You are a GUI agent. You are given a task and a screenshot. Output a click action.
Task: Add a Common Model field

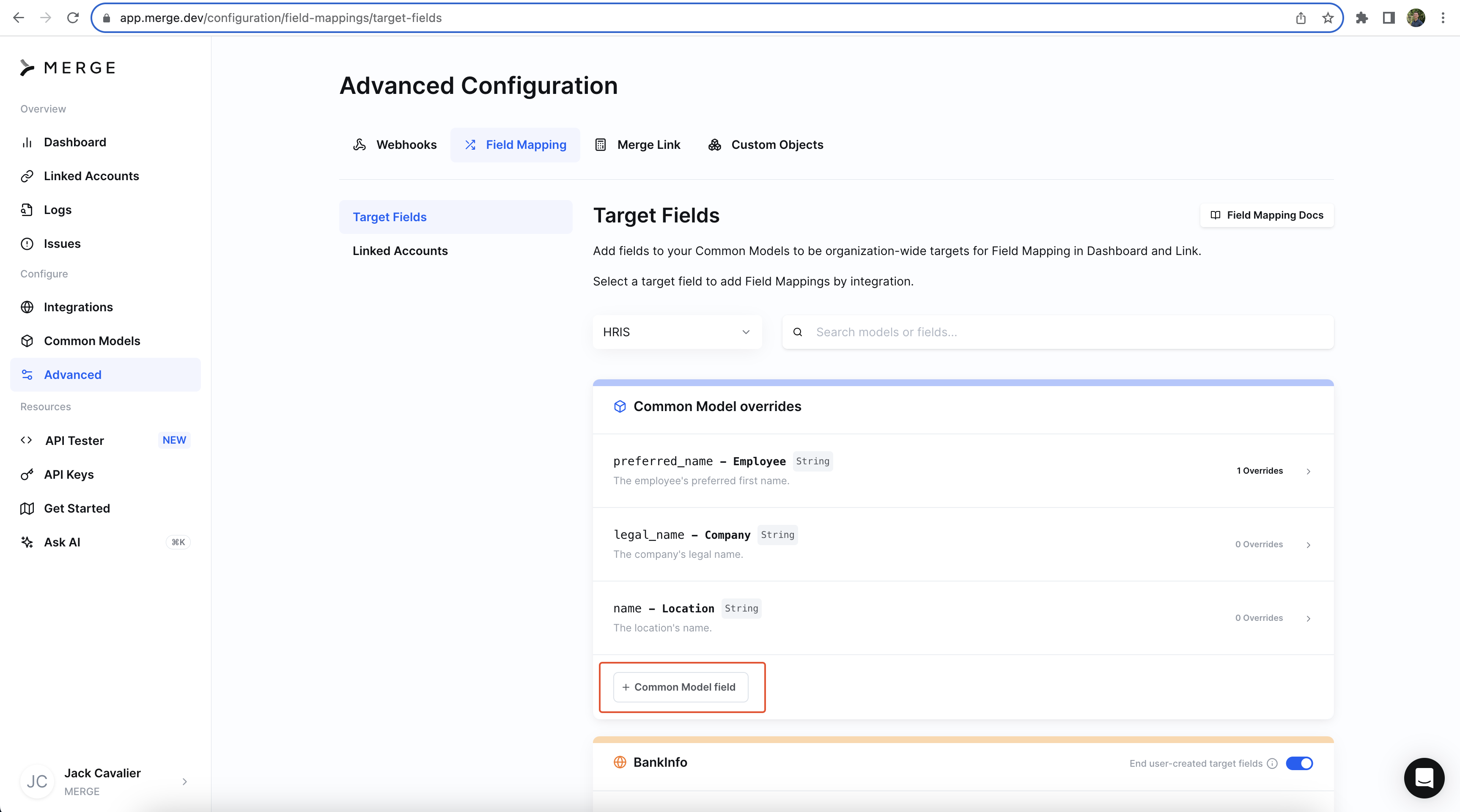(x=680, y=687)
